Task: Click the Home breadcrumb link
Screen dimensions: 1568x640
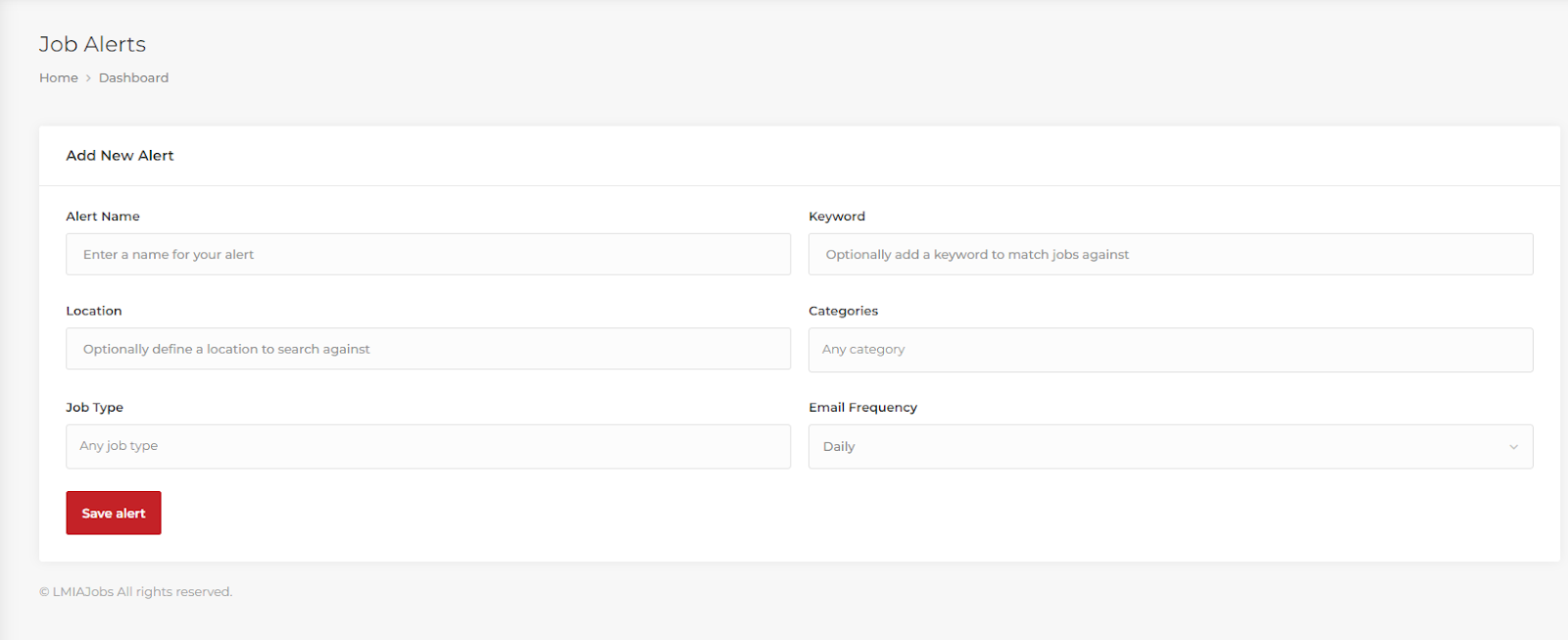Action: click(x=58, y=77)
